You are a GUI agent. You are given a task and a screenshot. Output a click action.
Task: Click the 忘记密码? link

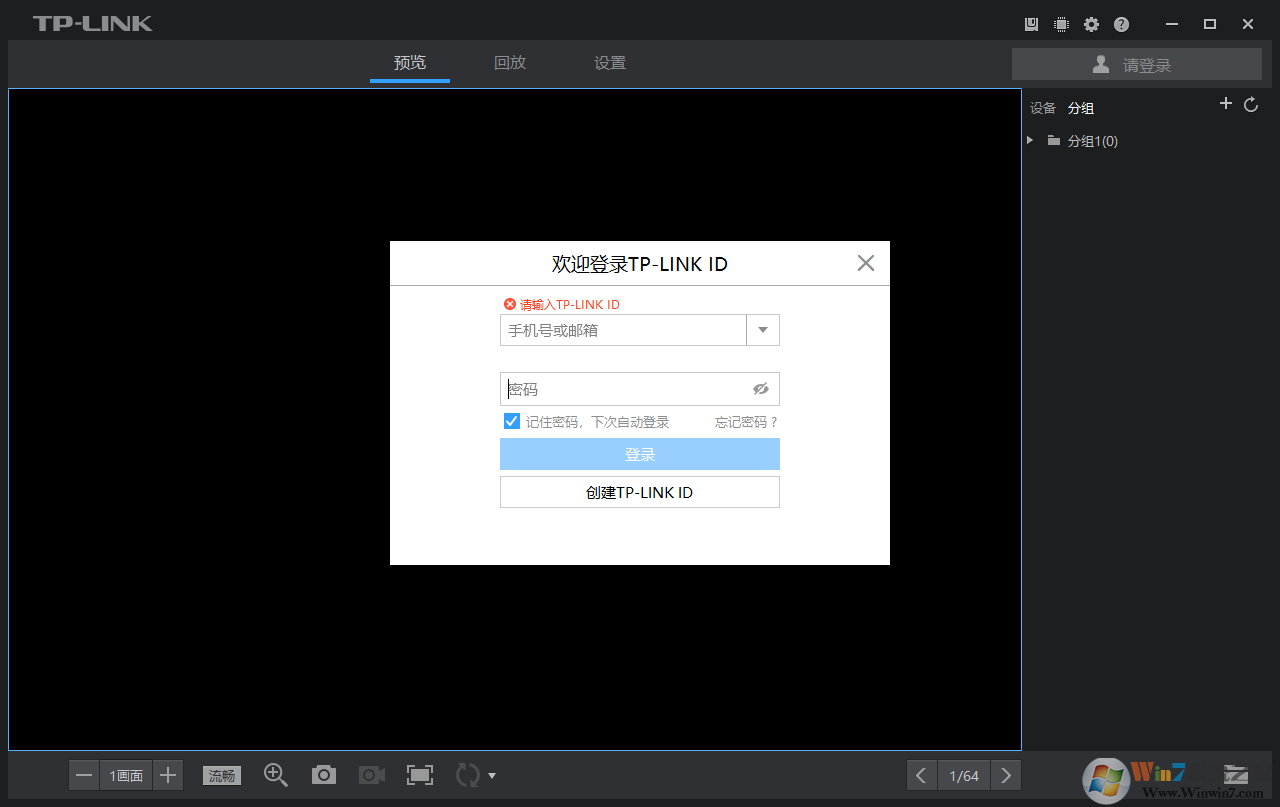(x=746, y=422)
